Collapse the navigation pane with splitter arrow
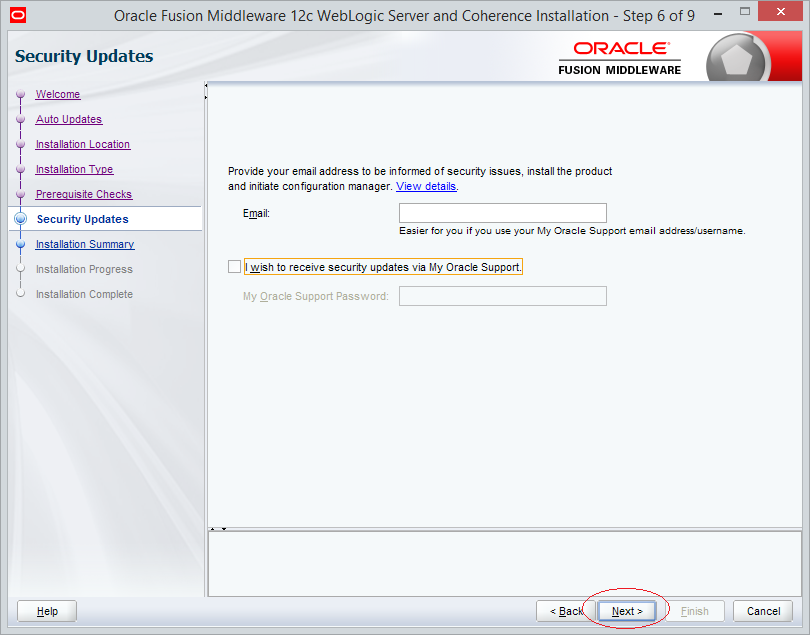The image size is (810, 635). coord(206,86)
